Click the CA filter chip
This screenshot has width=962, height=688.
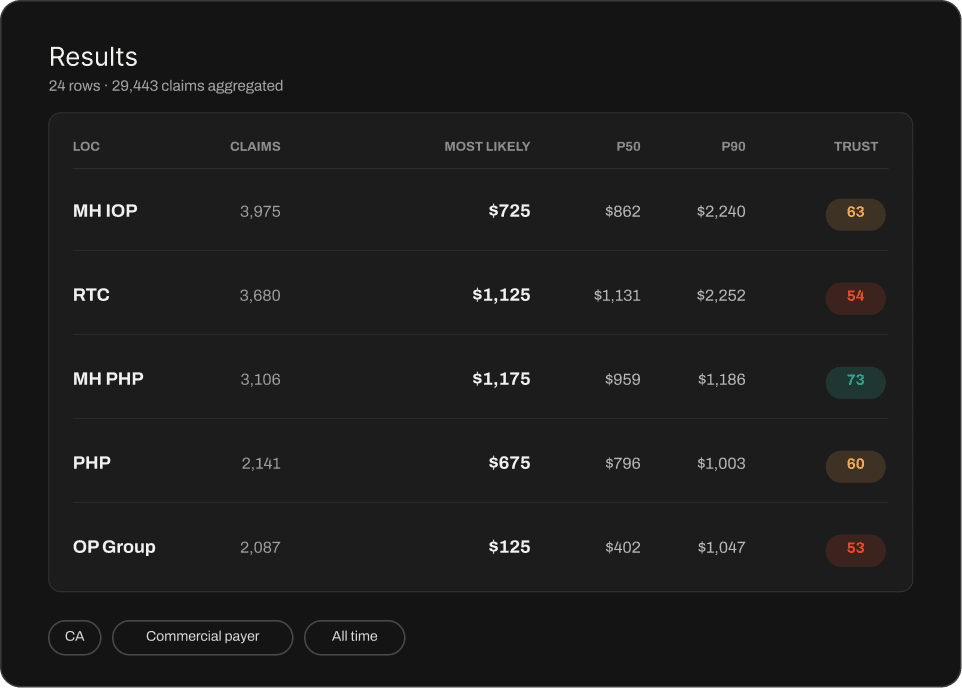75,637
